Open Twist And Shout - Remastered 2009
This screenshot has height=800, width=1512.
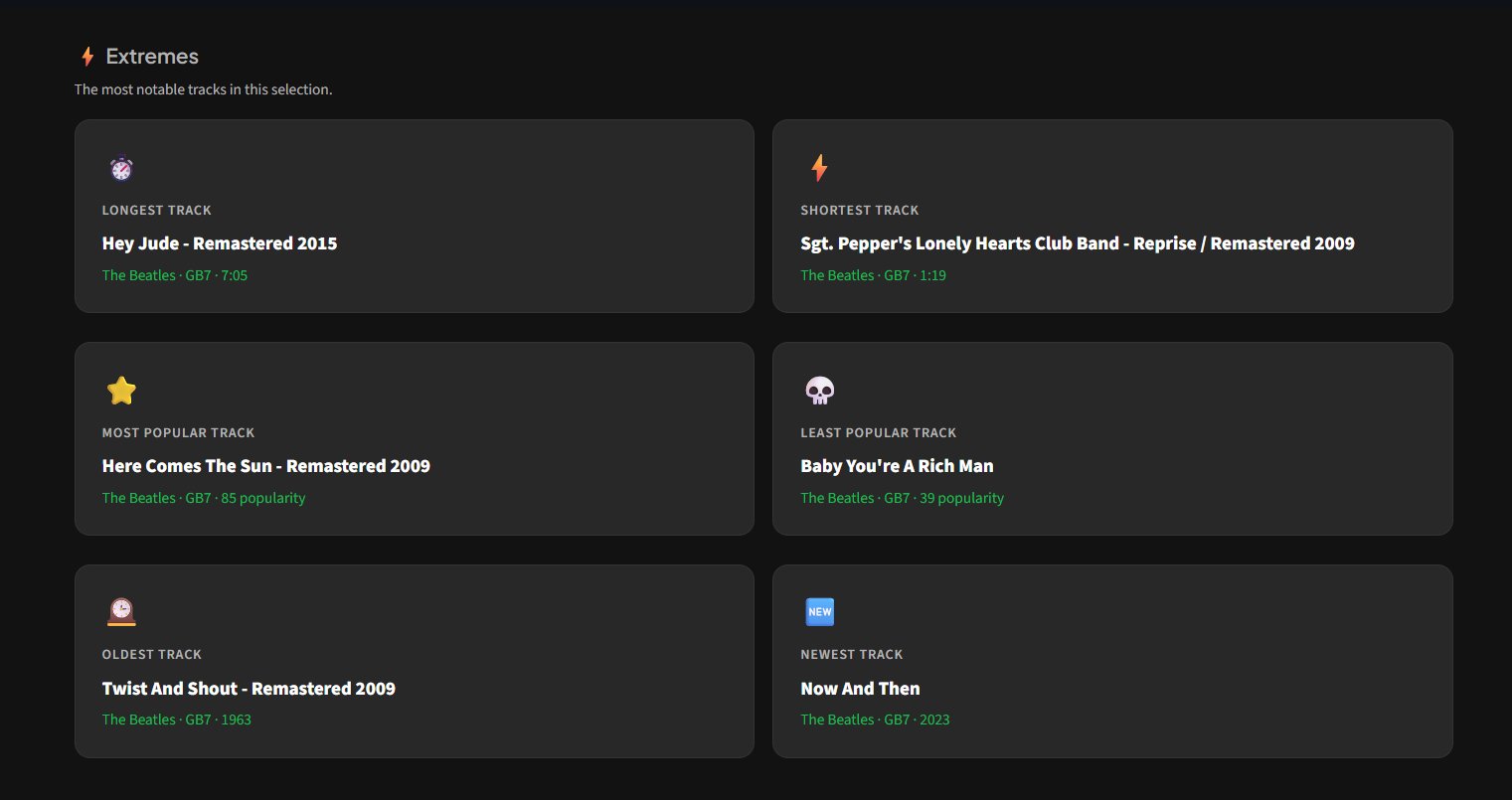point(249,689)
